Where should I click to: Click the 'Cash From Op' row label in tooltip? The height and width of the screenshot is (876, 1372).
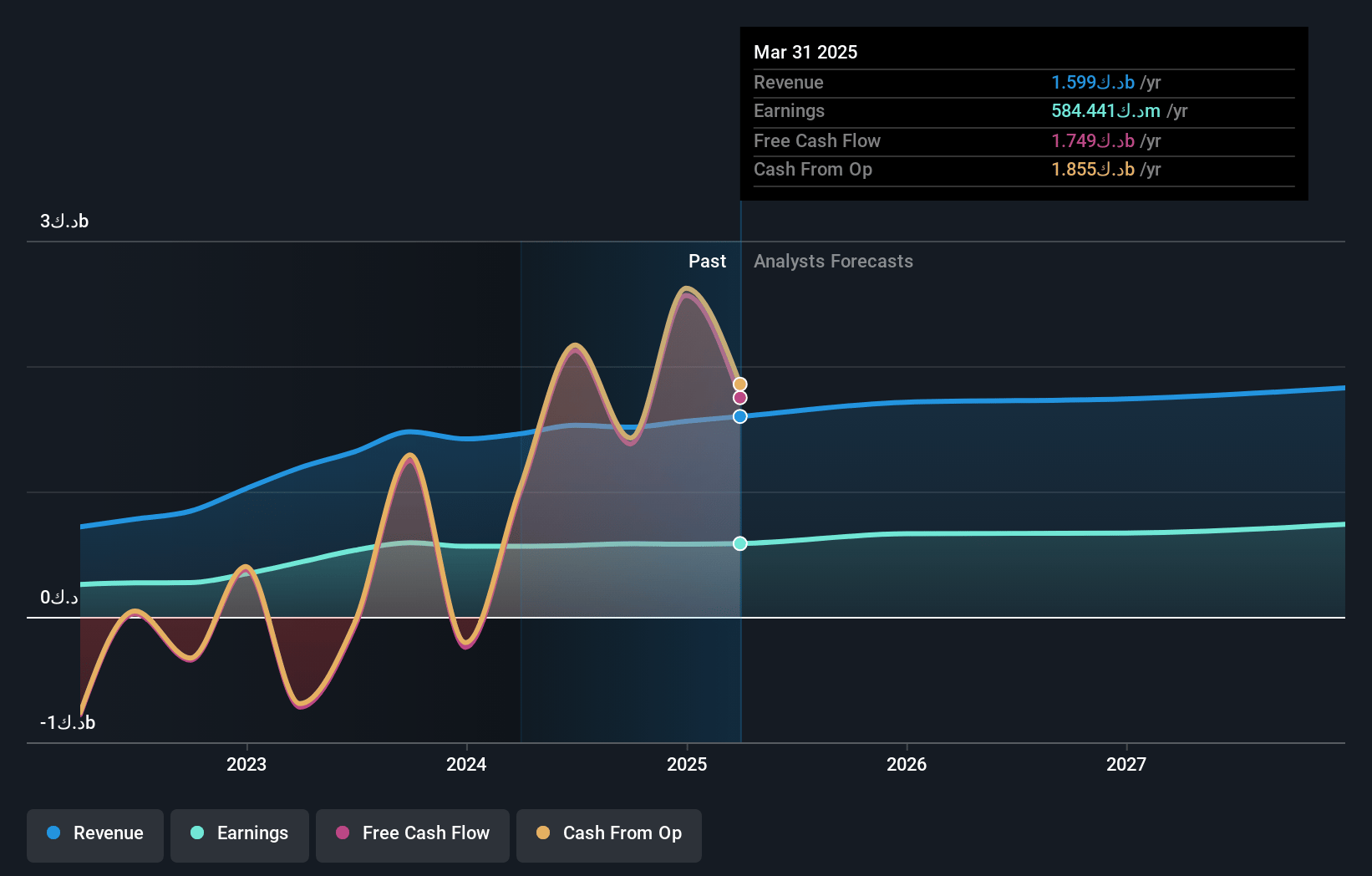coord(813,169)
